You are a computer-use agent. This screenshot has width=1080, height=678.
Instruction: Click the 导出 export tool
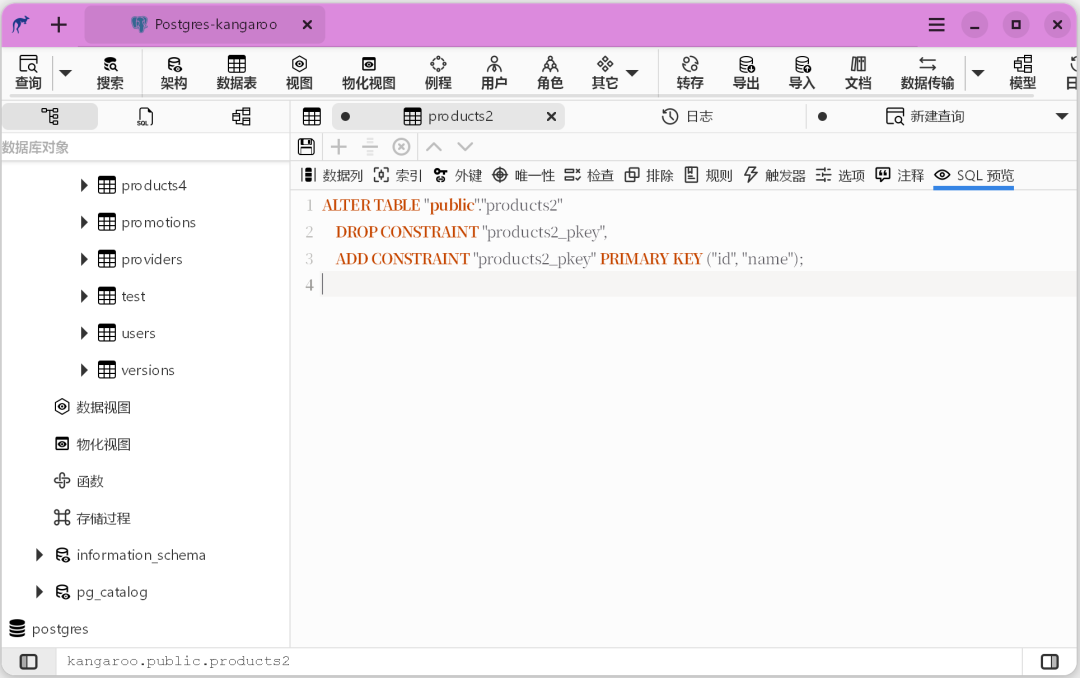[x=746, y=72]
